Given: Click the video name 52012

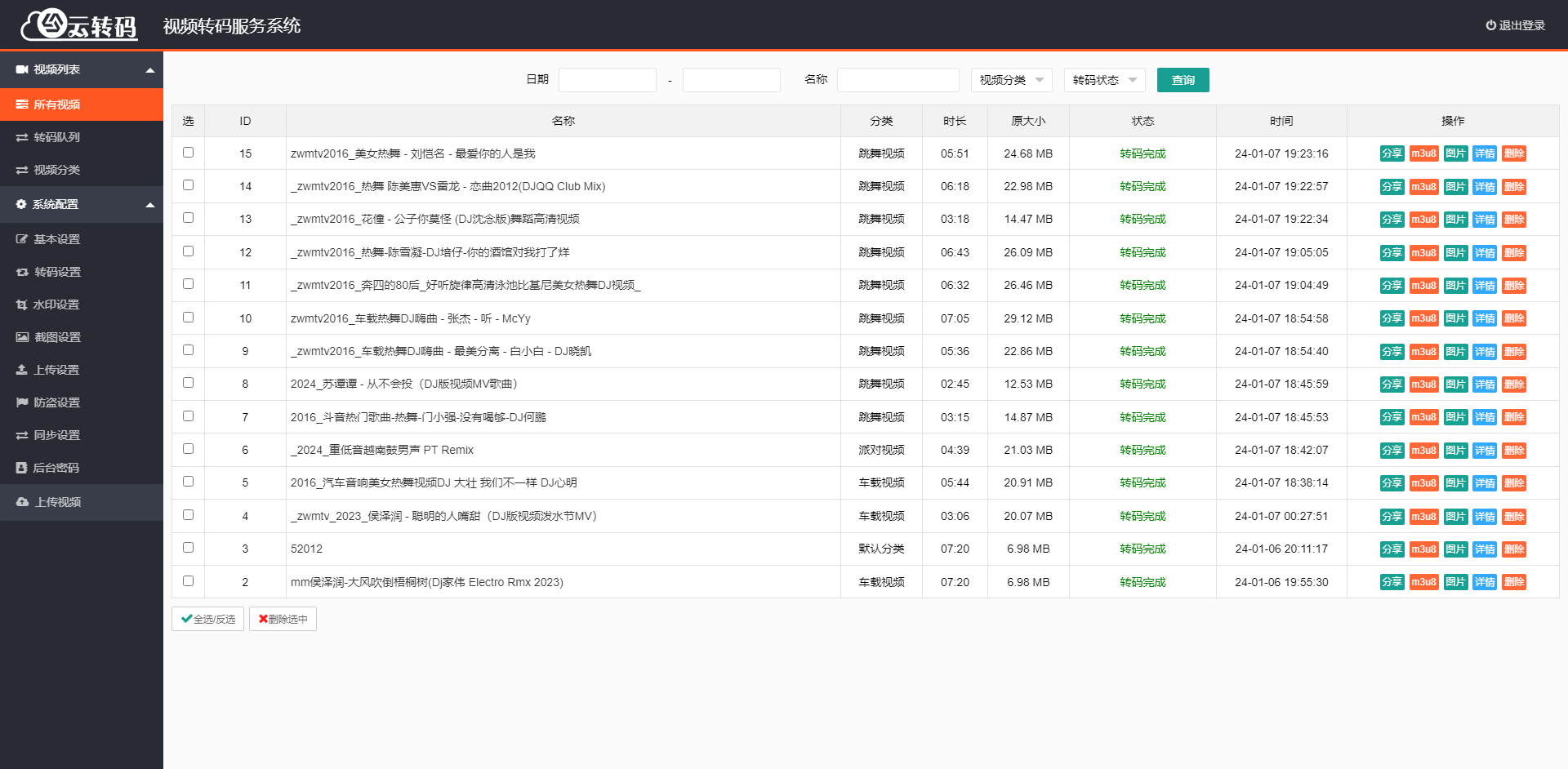Looking at the screenshot, I should tap(306, 549).
